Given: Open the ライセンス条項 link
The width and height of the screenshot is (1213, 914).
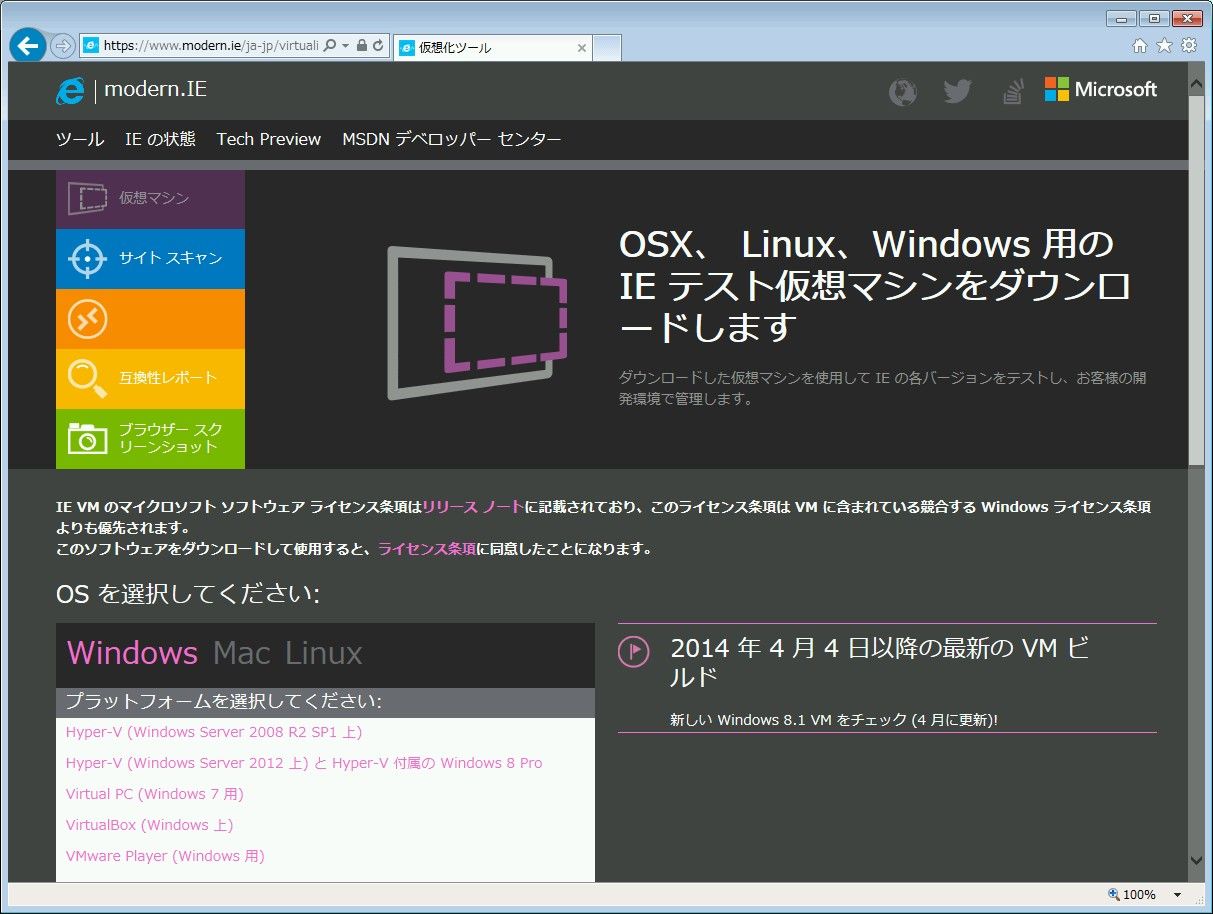Looking at the screenshot, I should [427, 549].
